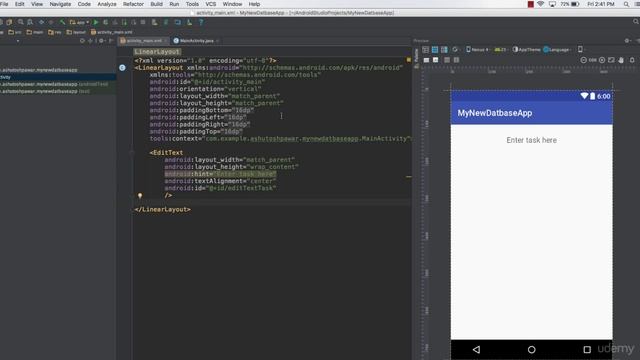Click the Recents square in phone preview
This screenshot has width=640, height=360.
point(587,349)
